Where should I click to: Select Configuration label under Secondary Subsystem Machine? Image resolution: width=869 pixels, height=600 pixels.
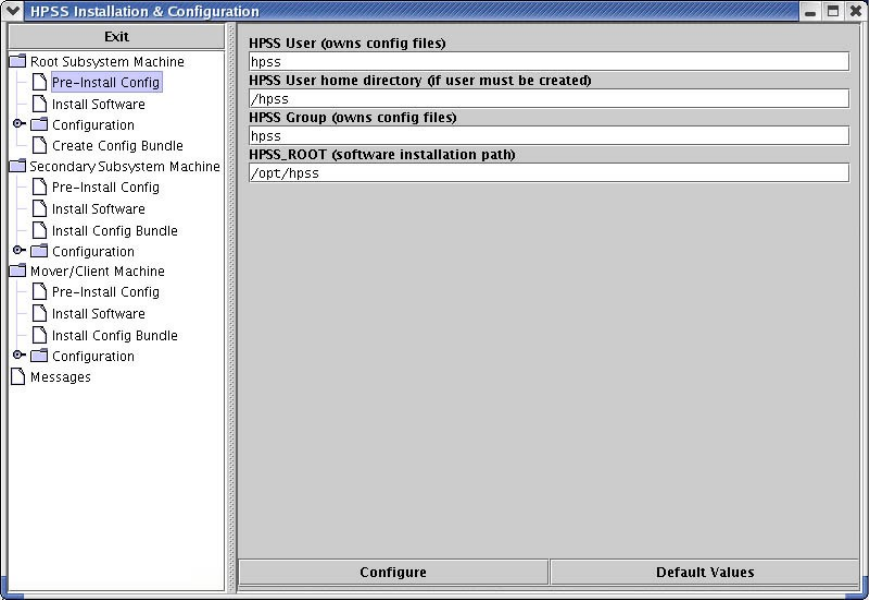[x=93, y=252]
